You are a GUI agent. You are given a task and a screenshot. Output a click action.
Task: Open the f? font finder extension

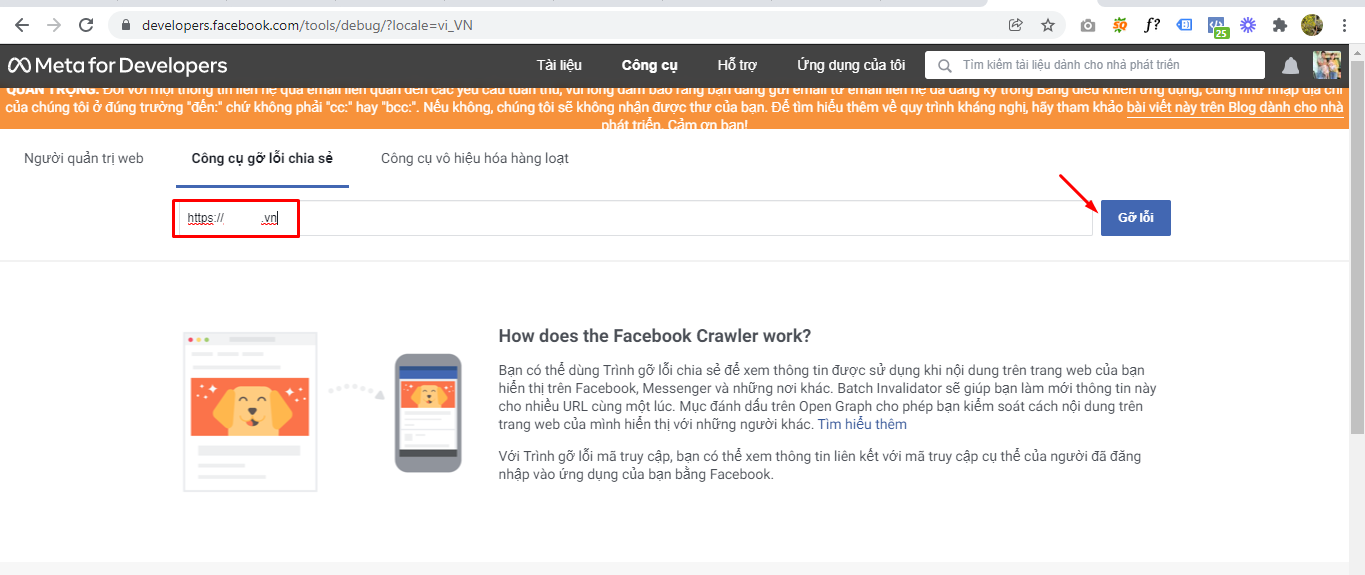[x=1152, y=25]
